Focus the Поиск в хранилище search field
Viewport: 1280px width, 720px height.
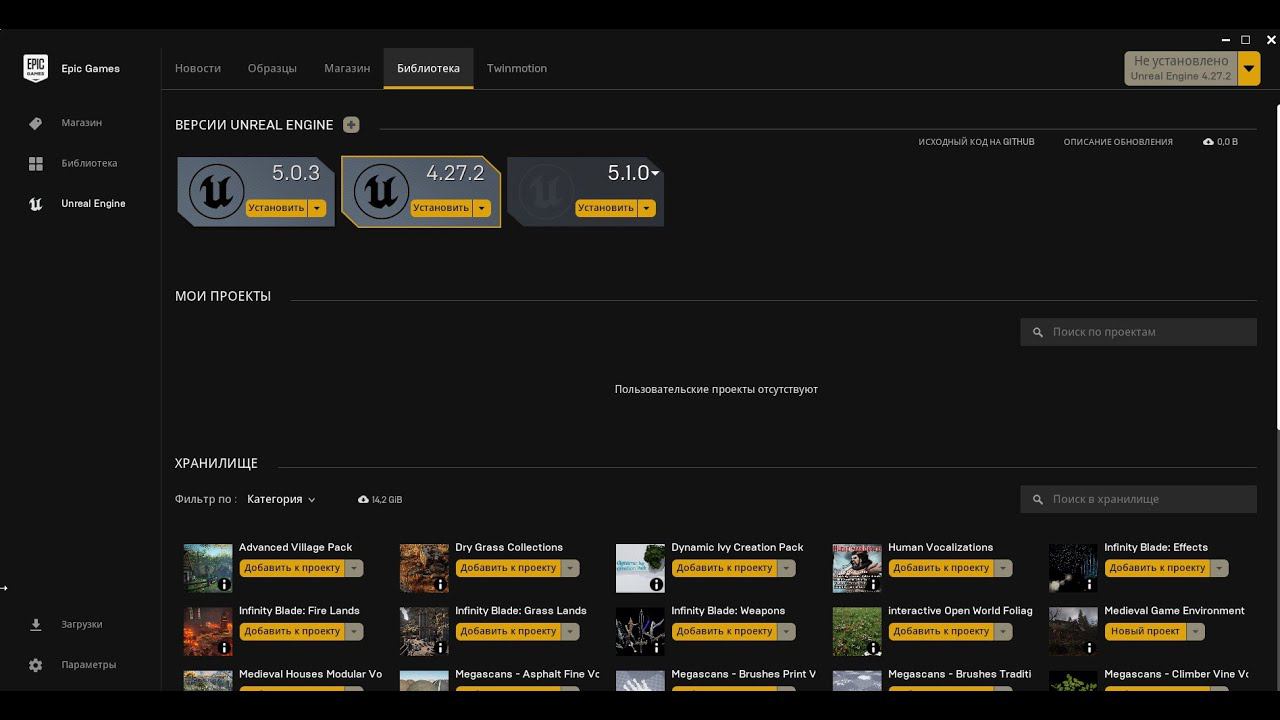click(x=1138, y=499)
